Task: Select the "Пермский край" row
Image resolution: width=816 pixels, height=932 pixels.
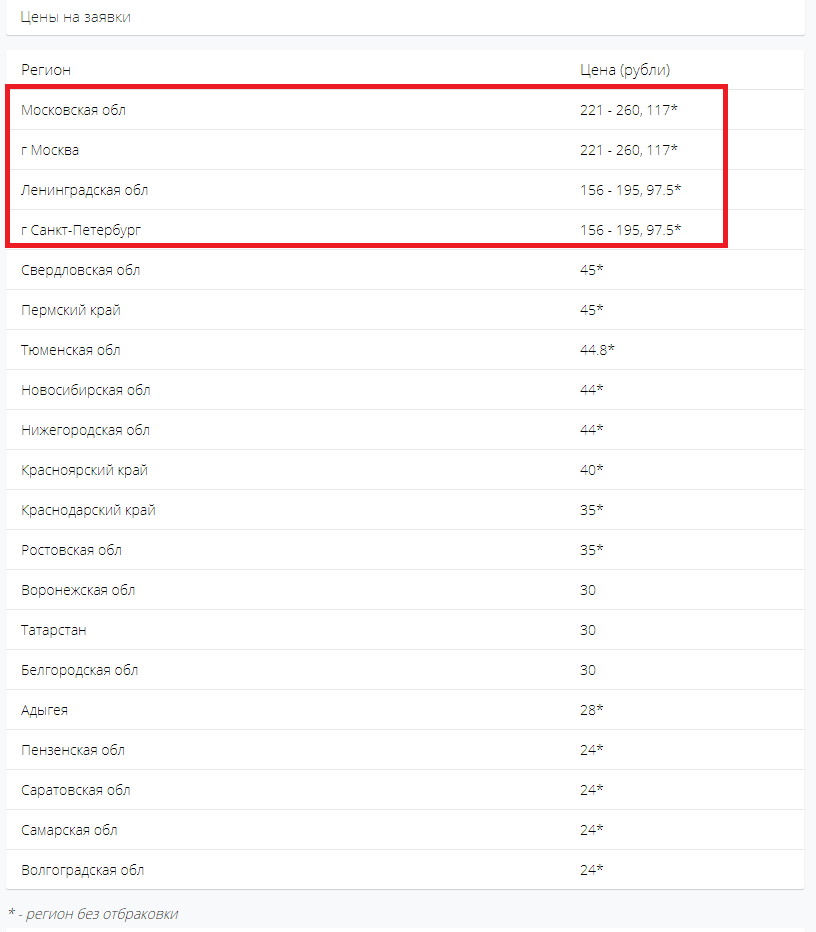Action: pos(71,310)
